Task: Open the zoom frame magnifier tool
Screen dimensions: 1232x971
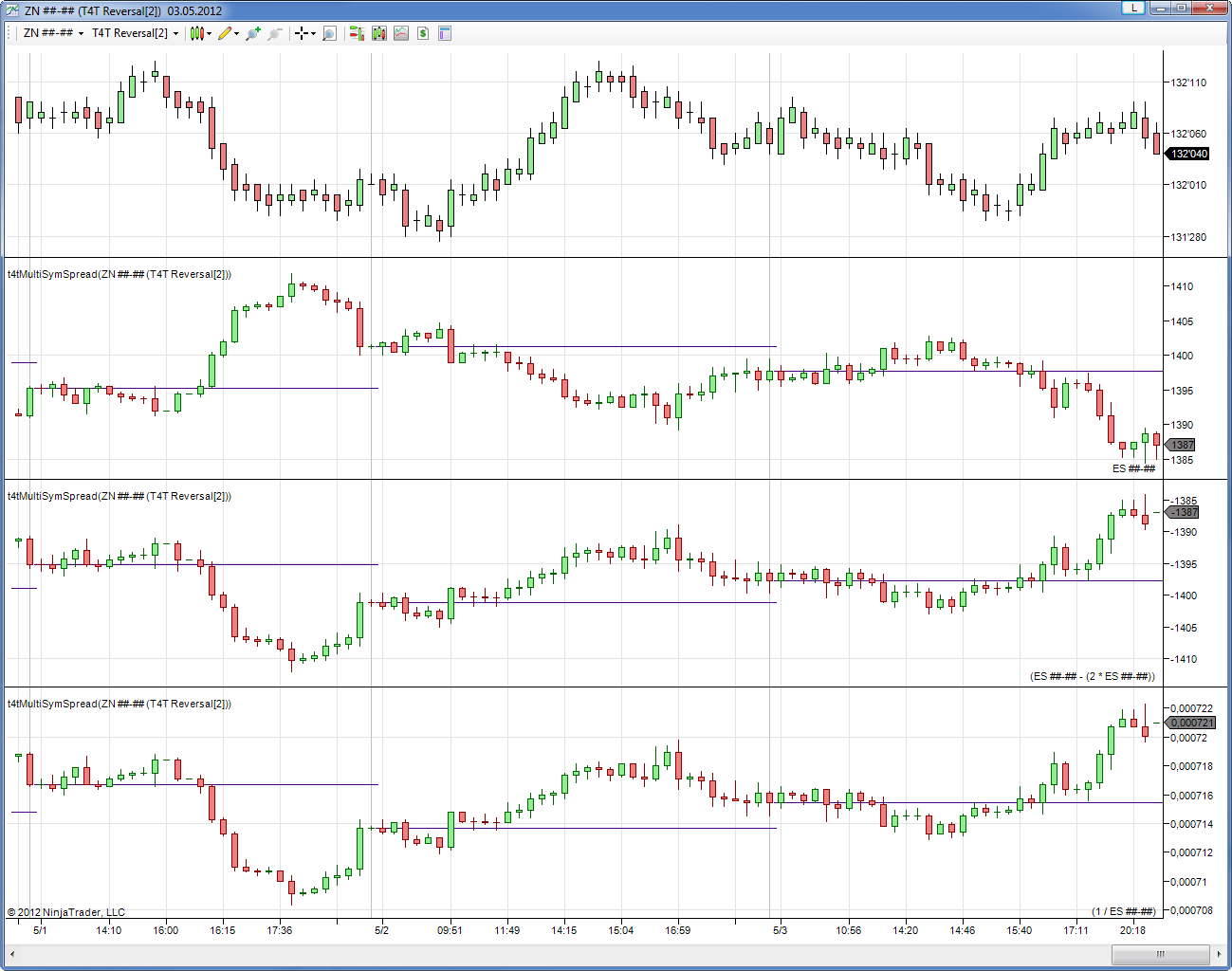Action: [x=329, y=33]
